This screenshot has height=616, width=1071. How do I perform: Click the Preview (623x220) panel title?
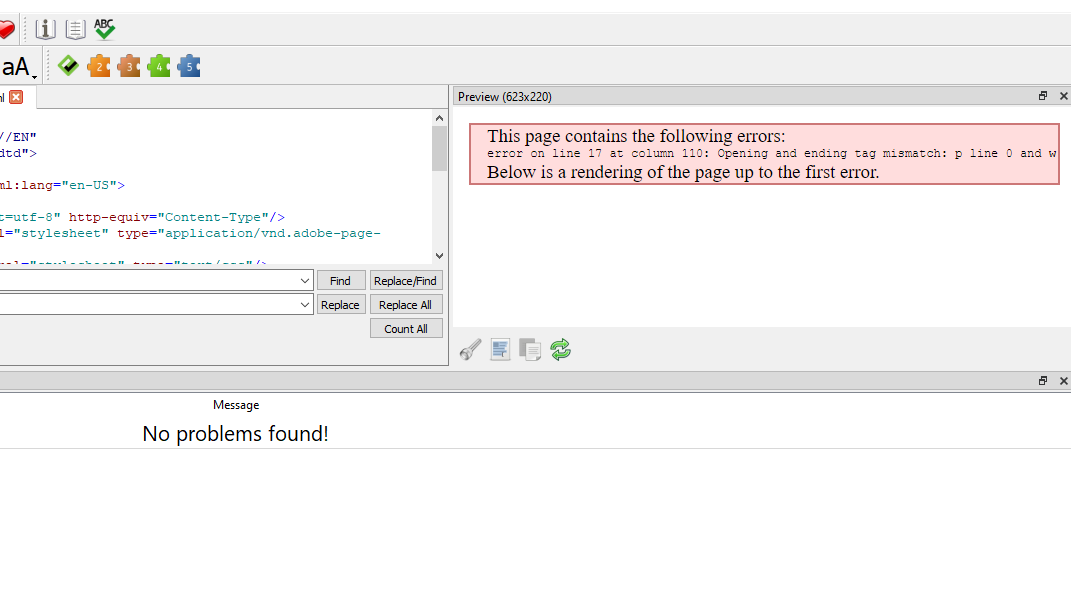tap(505, 97)
